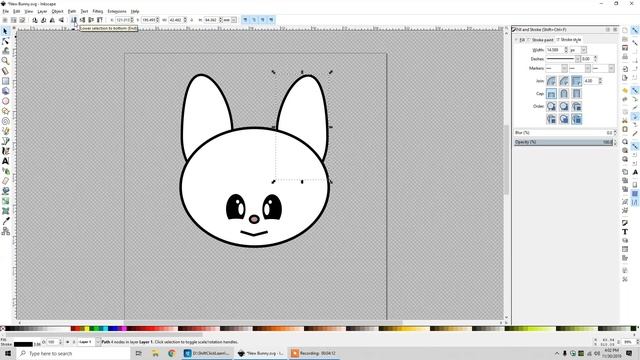Open the File menu

pos(5,11)
